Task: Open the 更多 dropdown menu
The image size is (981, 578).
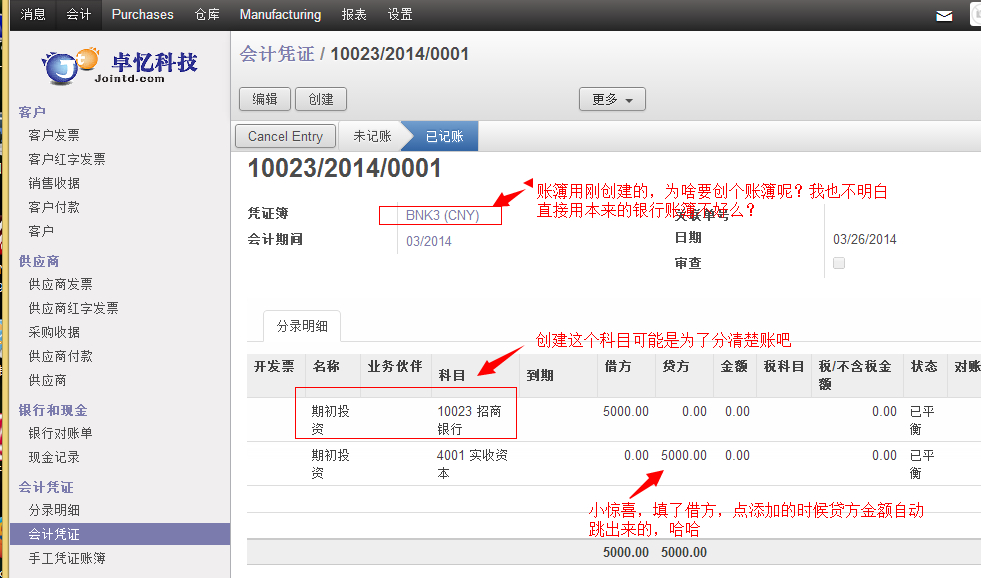Action: (x=612, y=100)
